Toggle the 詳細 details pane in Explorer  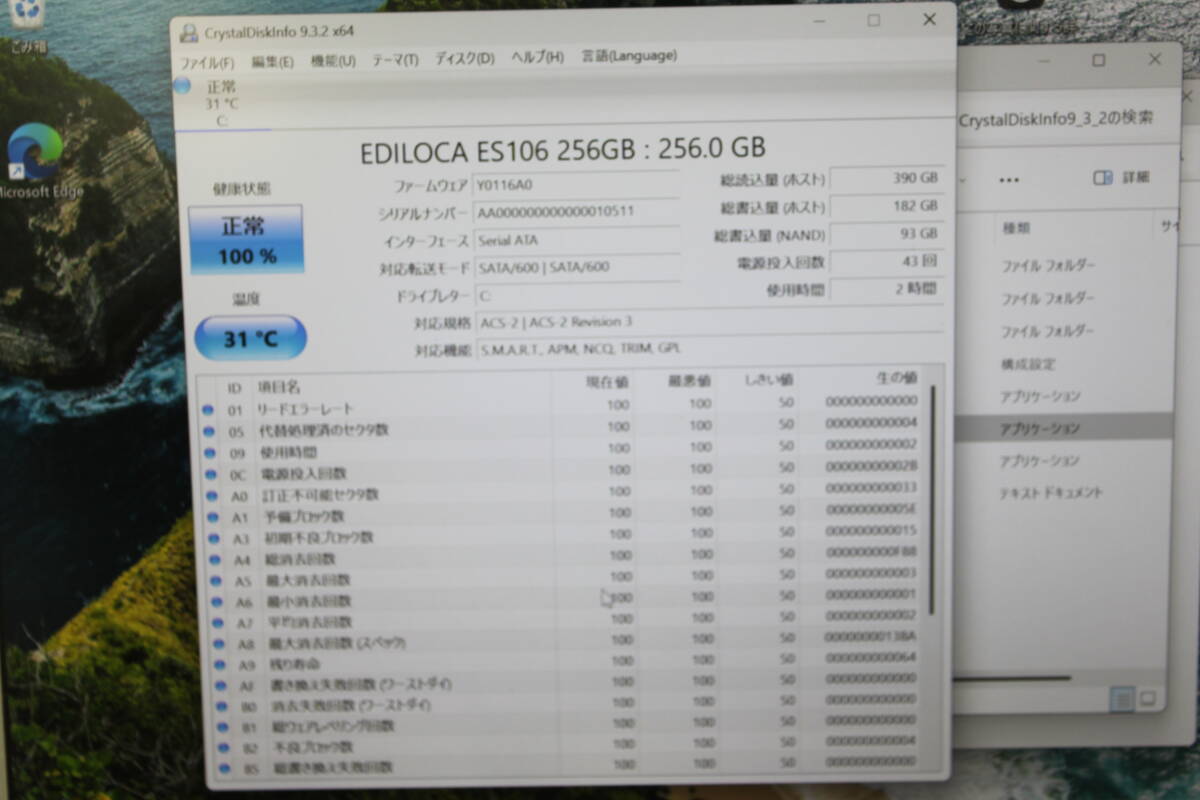click(x=1122, y=177)
